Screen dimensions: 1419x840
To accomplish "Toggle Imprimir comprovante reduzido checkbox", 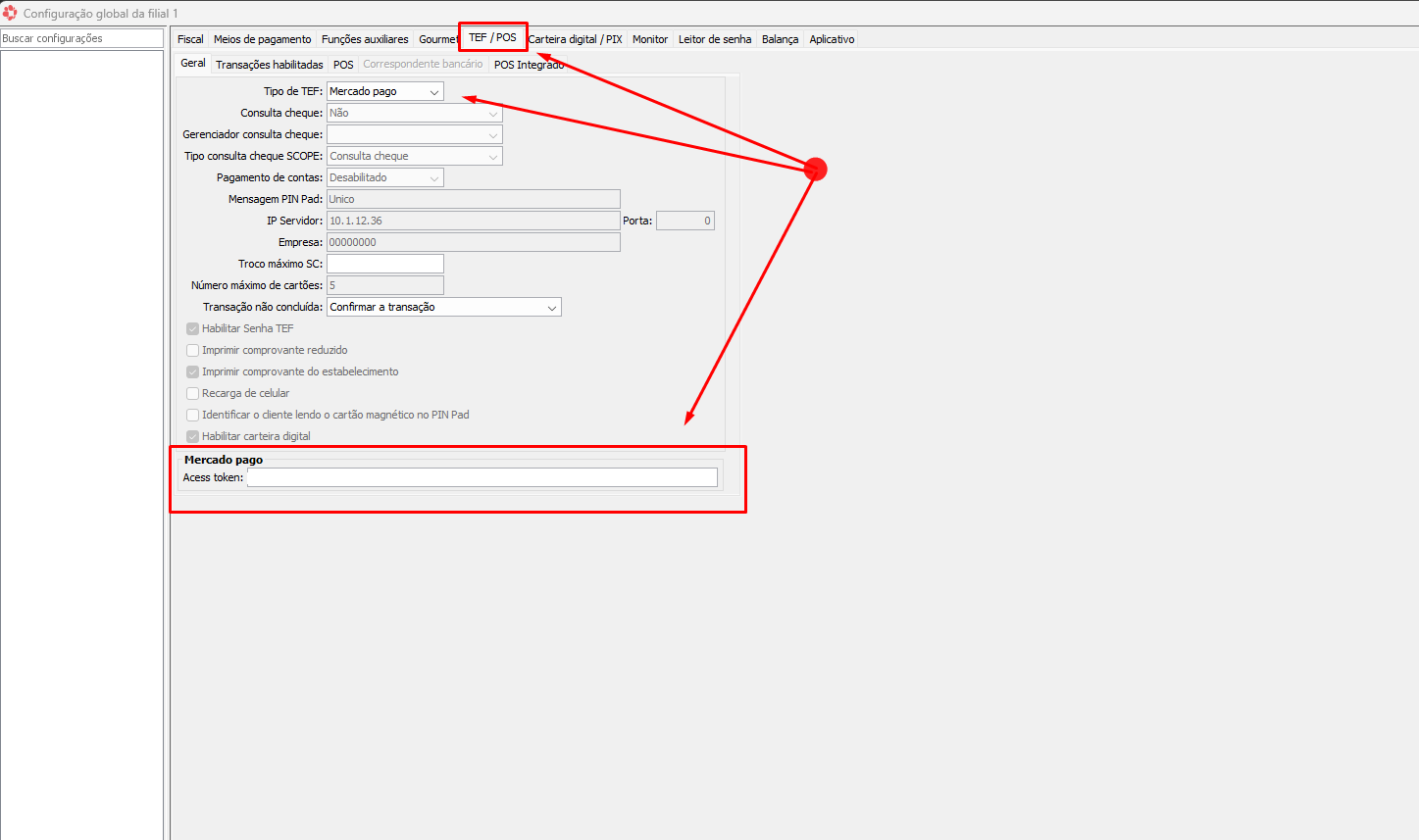I will [193, 350].
